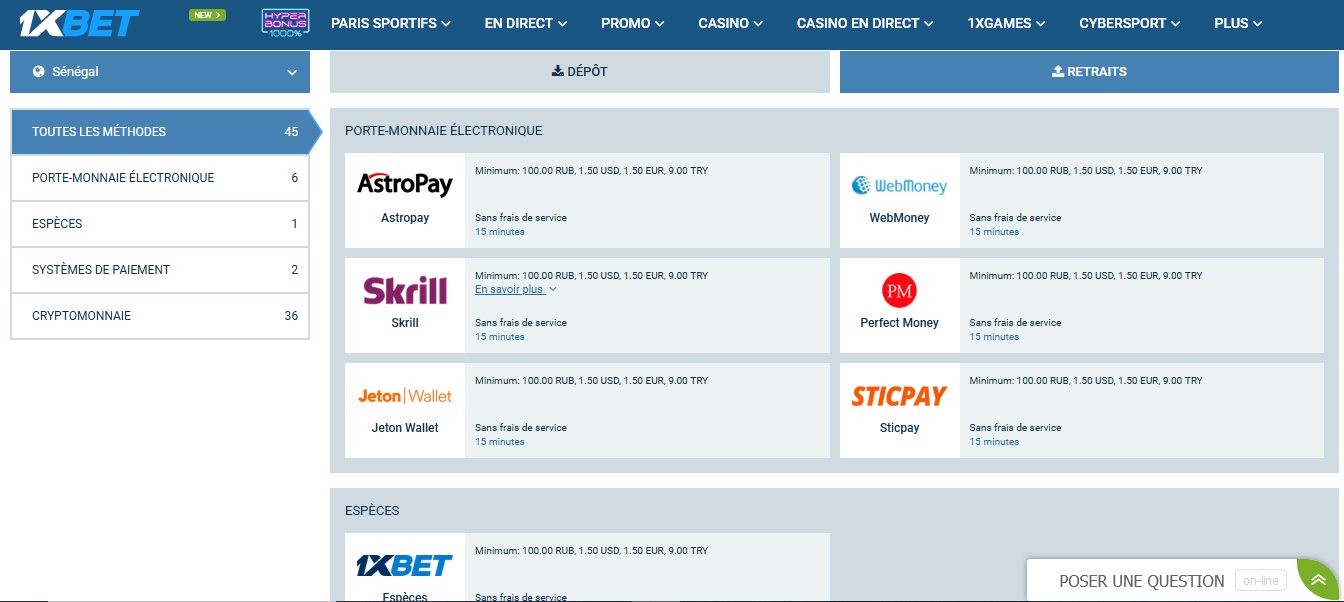Select Systèmes de paiement filter
The height and width of the screenshot is (602, 1344).
(x=160, y=270)
